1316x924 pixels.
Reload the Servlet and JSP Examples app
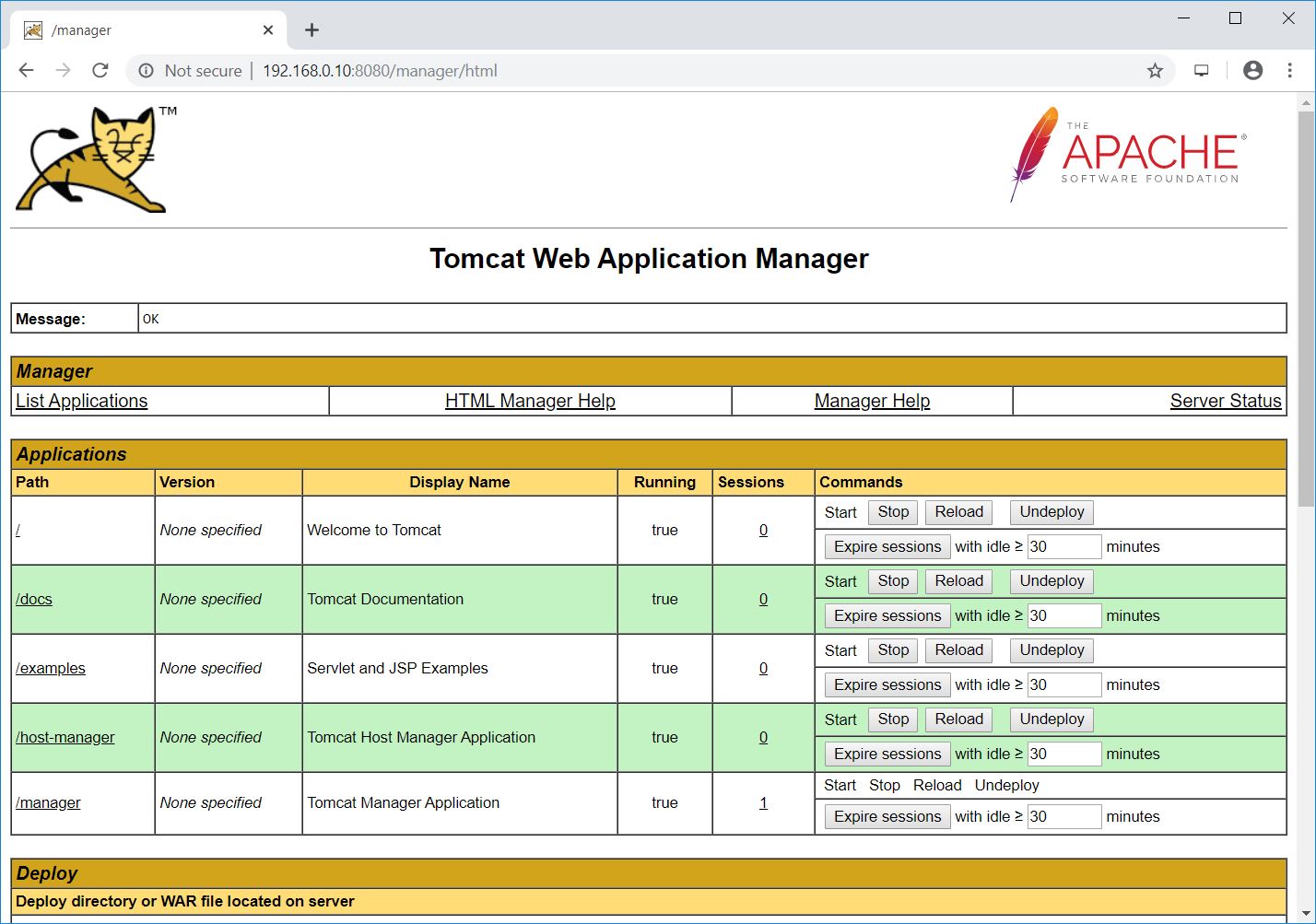[x=958, y=650]
